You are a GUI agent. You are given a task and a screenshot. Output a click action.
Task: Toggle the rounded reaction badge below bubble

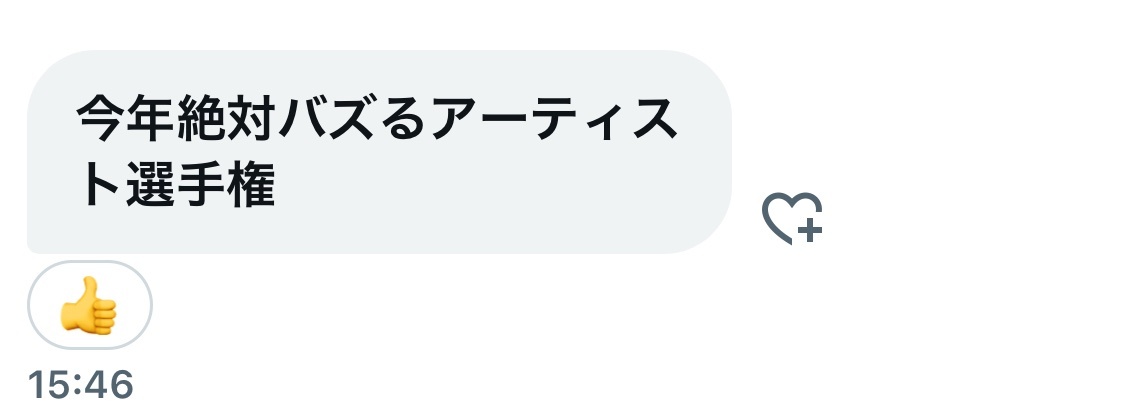pos(89,306)
